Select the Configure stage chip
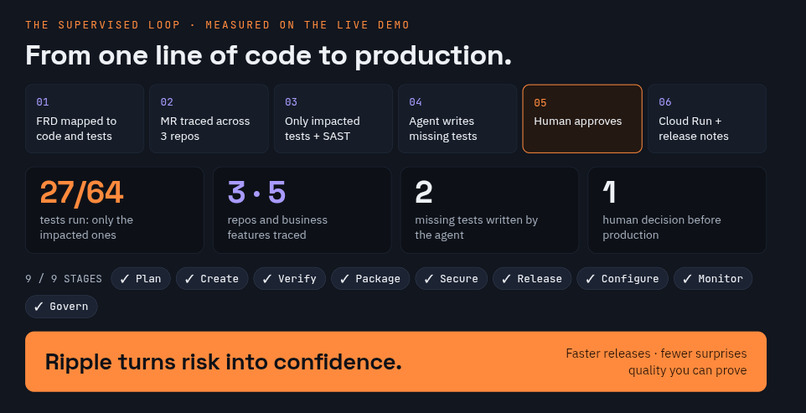 [x=622, y=279]
